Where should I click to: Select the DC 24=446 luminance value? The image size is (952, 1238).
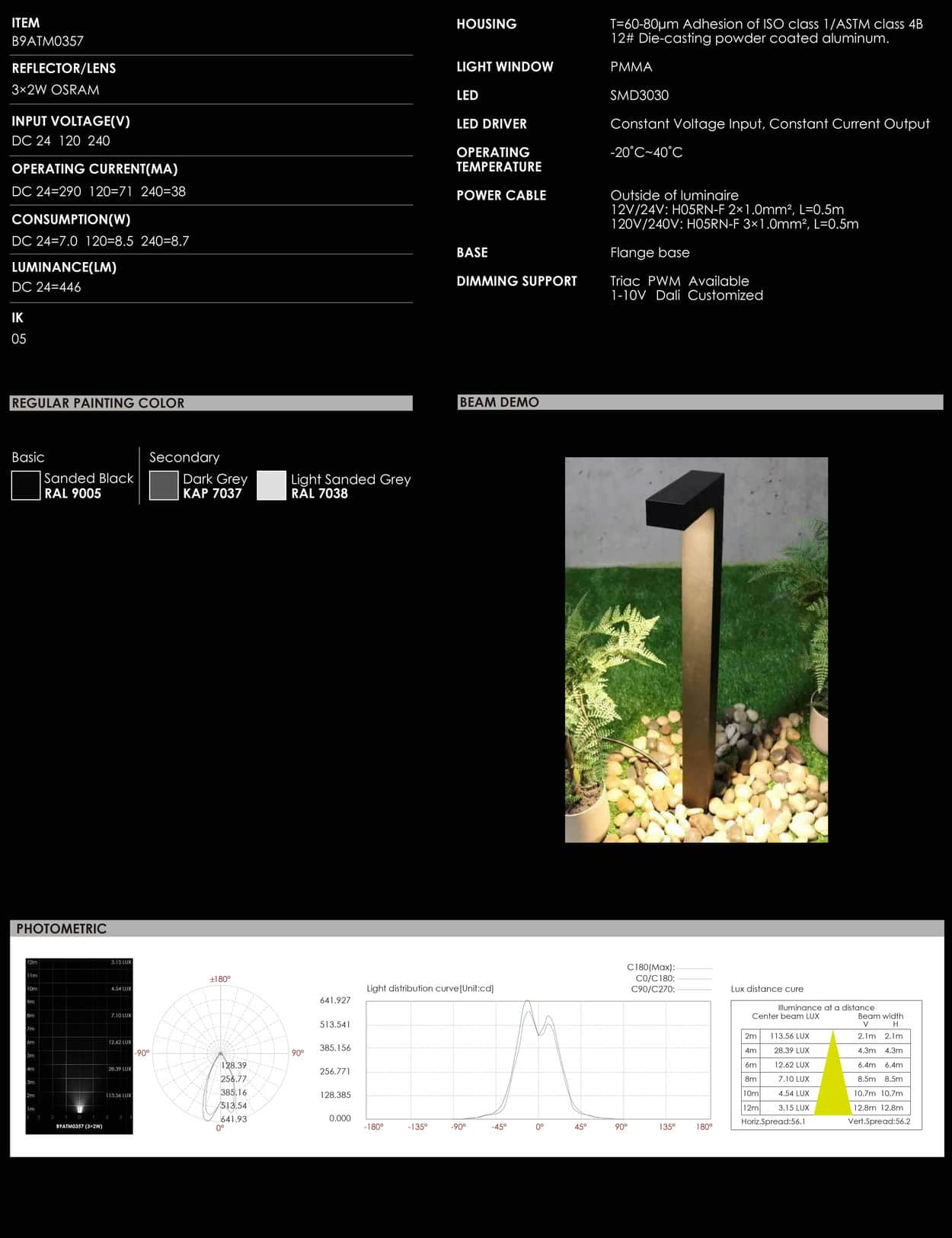[x=46, y=287]
